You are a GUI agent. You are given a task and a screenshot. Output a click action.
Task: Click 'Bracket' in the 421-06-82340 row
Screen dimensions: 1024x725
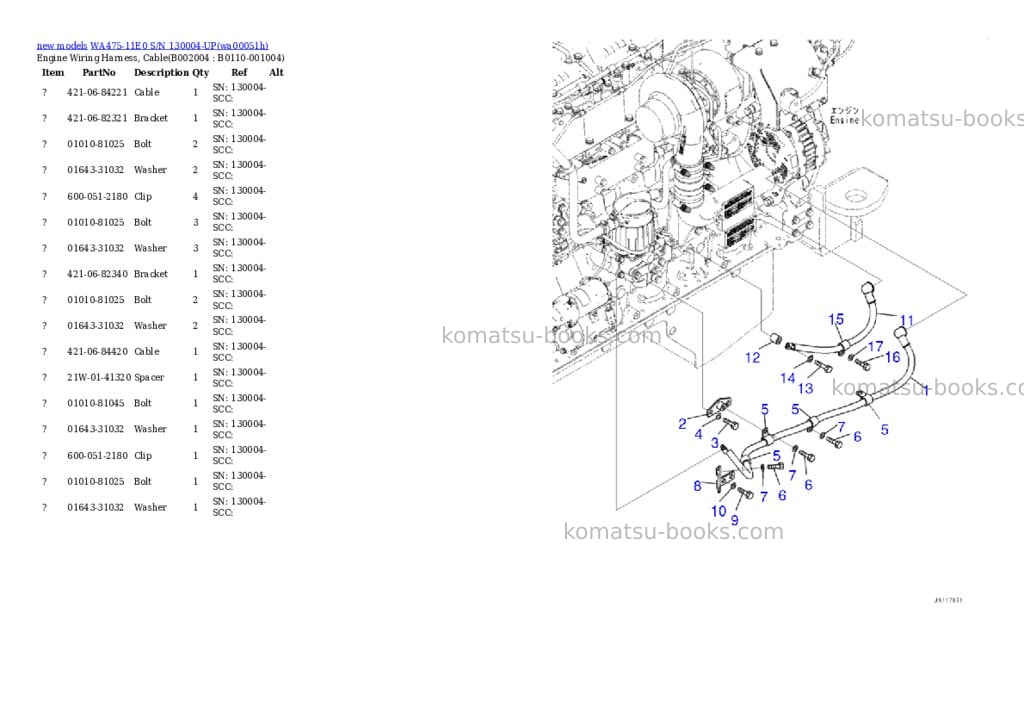click(x=151, y=274)
